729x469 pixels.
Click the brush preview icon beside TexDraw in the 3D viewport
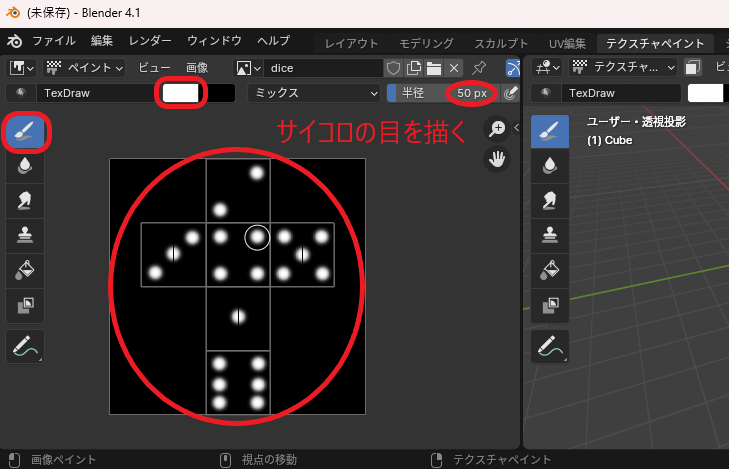click(x=545, y=93)
